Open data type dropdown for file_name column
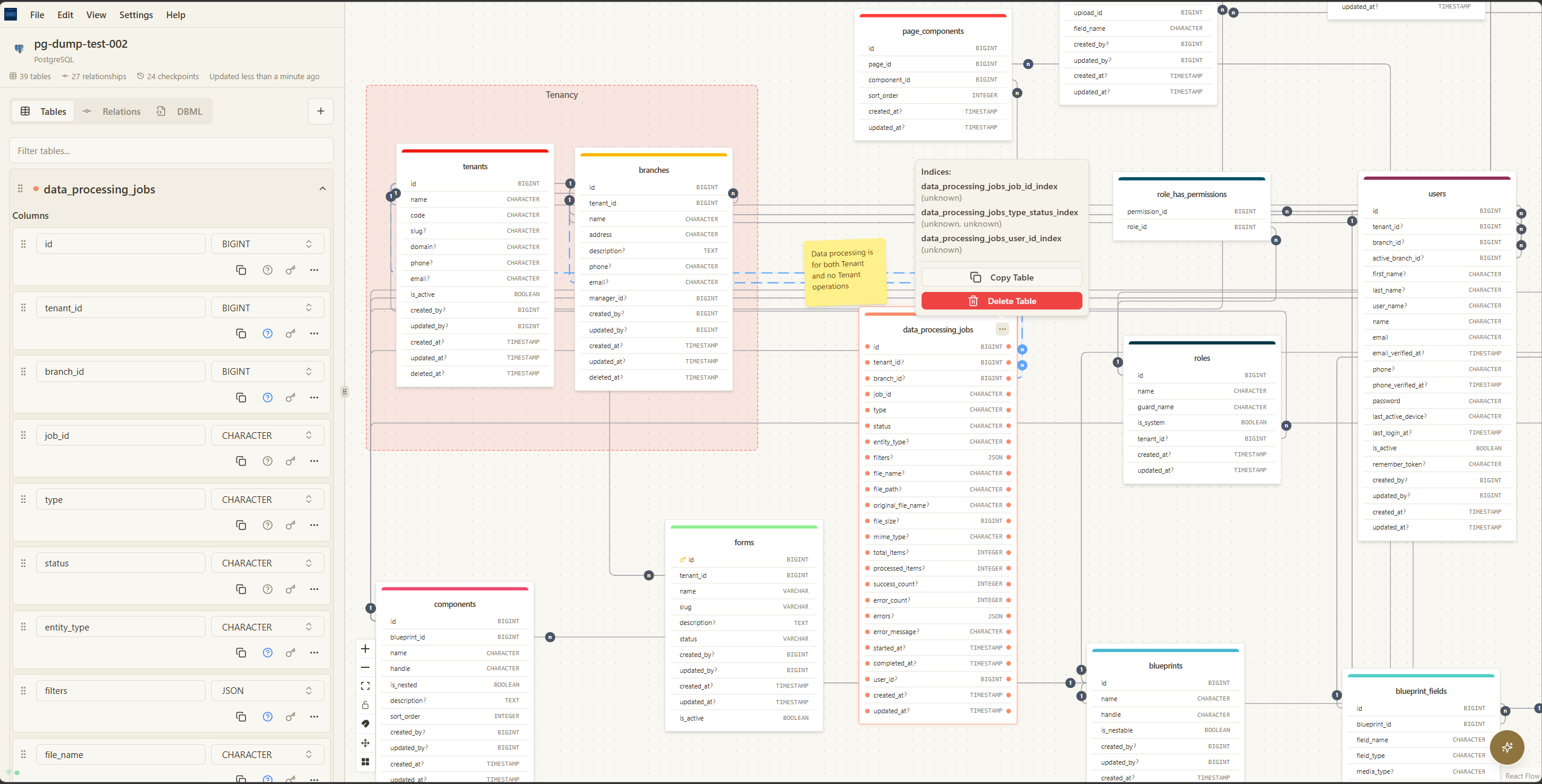This screenshot has height=784, width=1542. pos(267,754)
